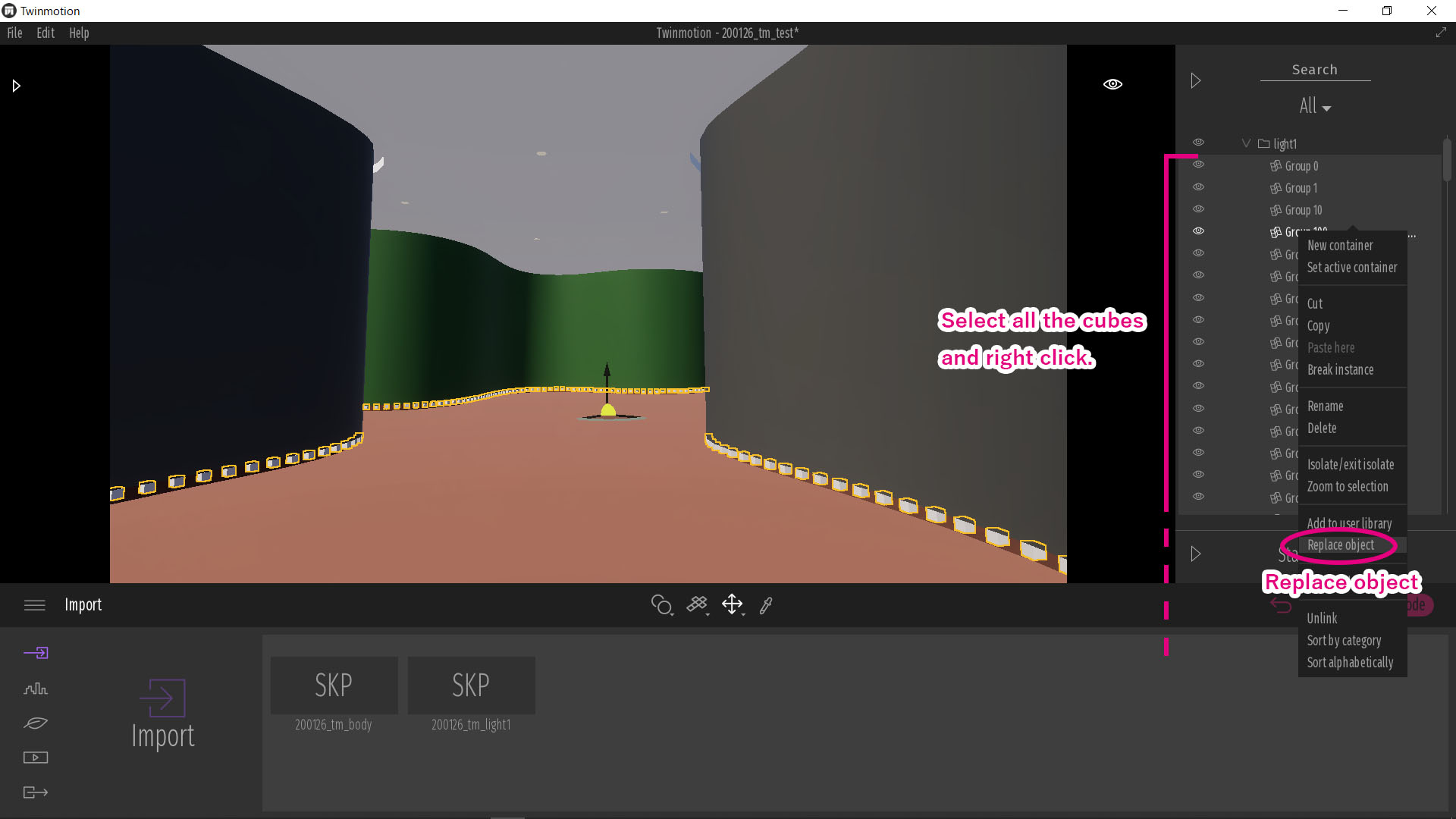Screen dimensions: 1456x819
Task: Open the Context settings sidebar icon
Action: point(36,689)
